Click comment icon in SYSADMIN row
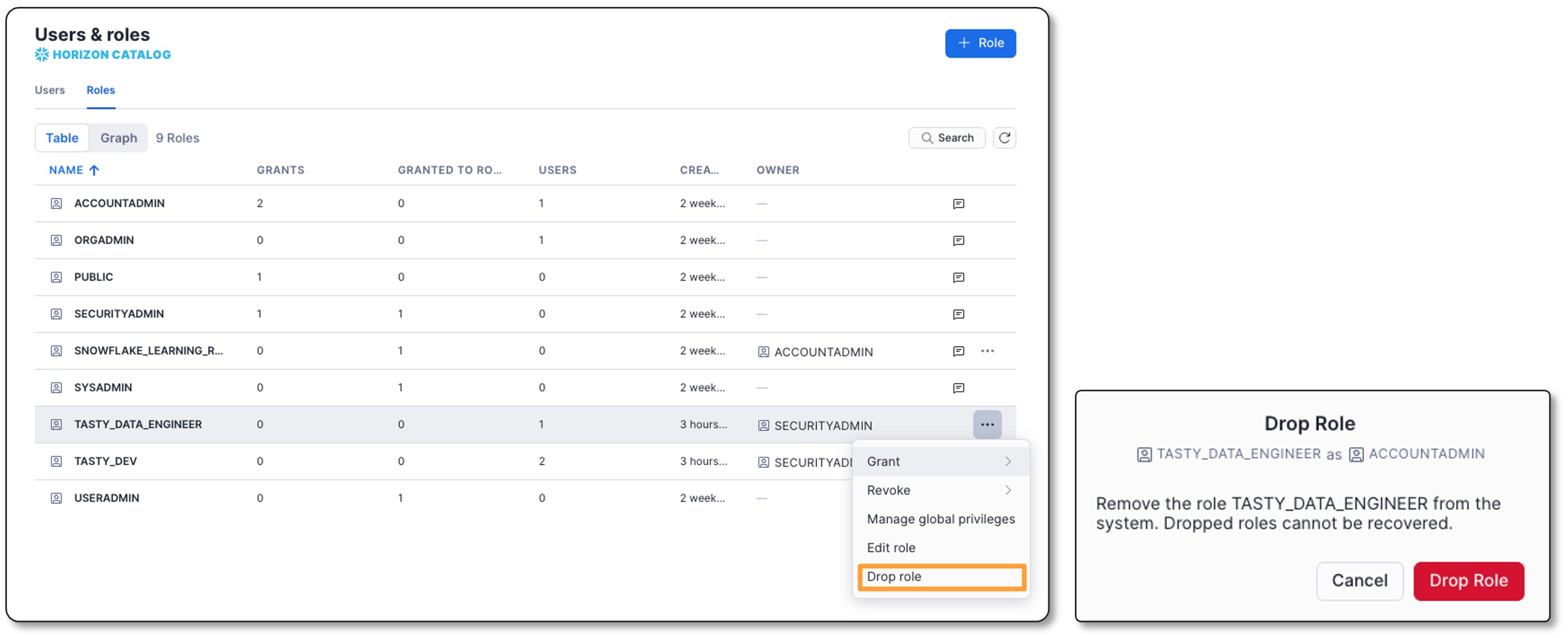Image resolution: width=1568 pixels, height=638 pixels. pos(958,388)
